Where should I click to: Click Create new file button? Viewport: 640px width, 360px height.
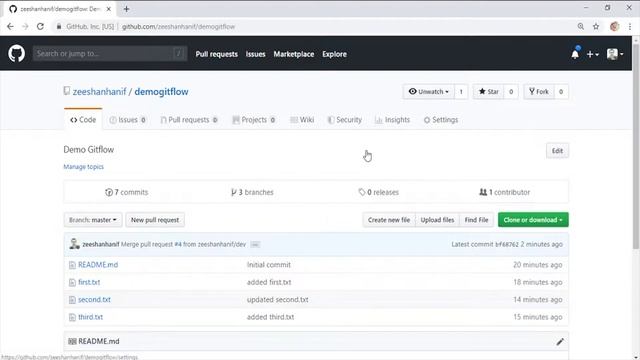389,220
